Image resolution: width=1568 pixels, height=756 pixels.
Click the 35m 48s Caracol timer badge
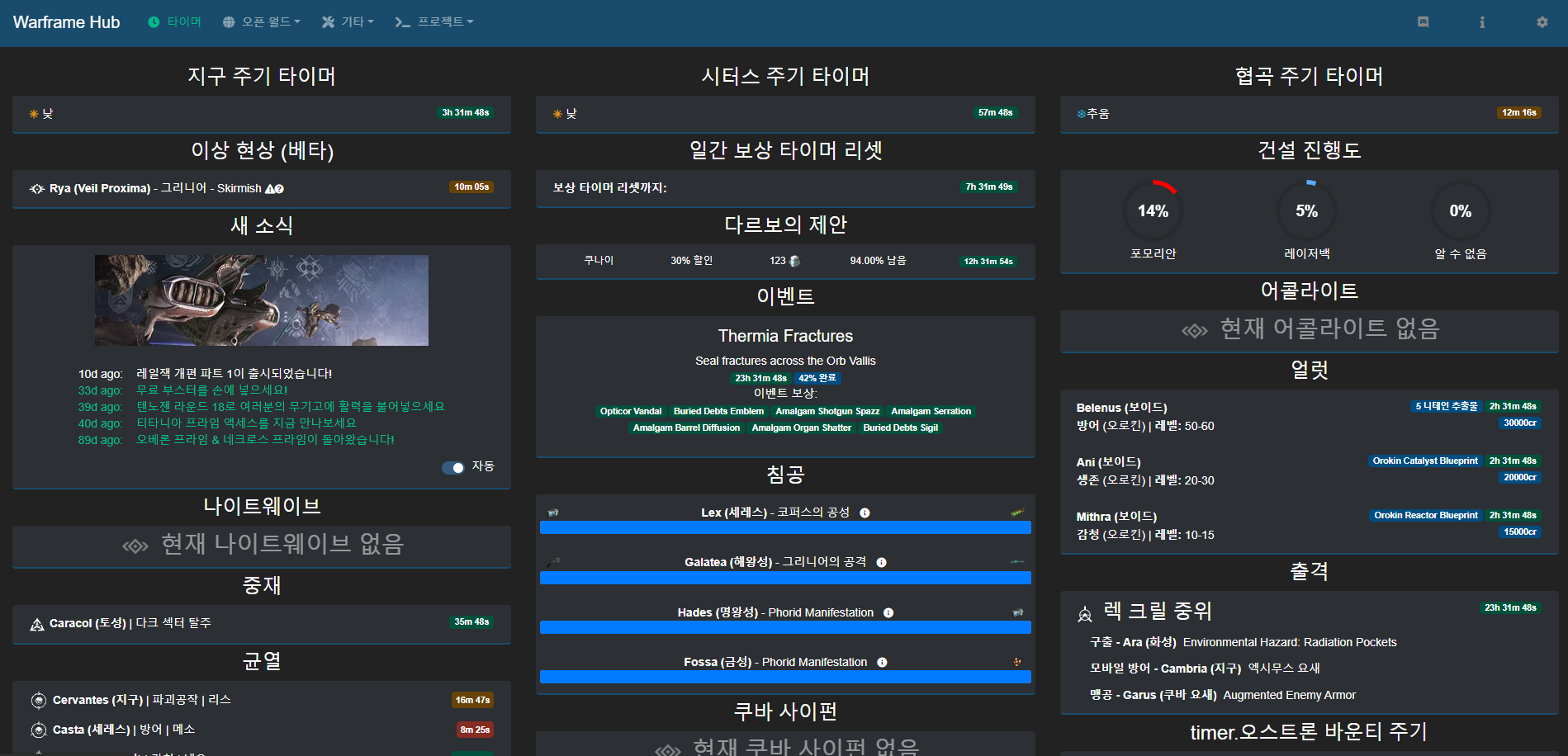pos(471,621)
